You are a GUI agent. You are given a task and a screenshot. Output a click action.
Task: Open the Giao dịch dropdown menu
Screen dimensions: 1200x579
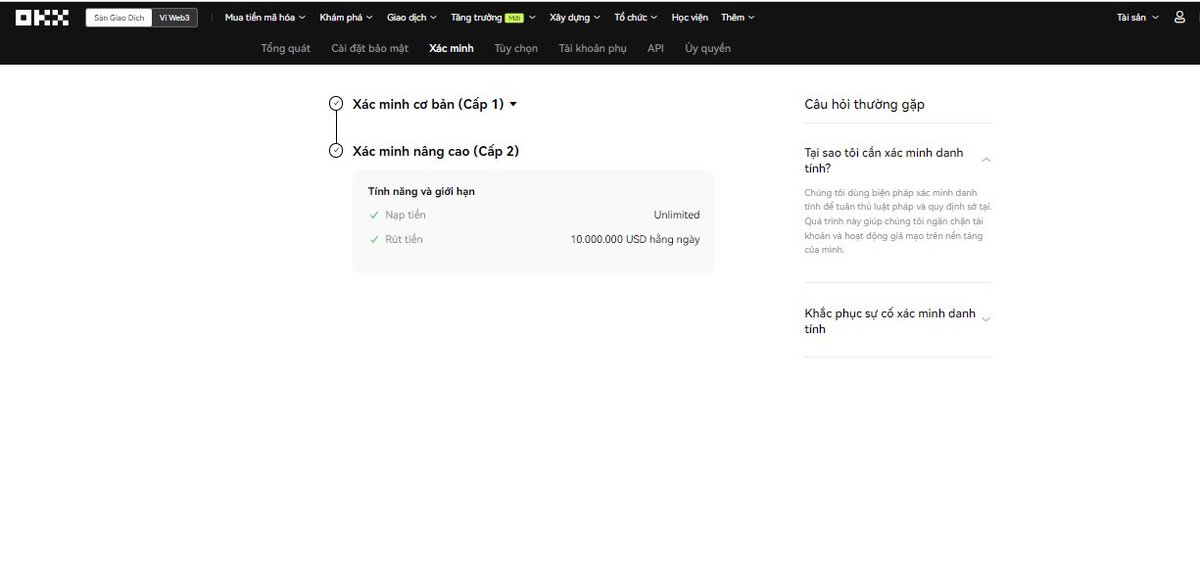pyautogui.click(x=412, y=18)
